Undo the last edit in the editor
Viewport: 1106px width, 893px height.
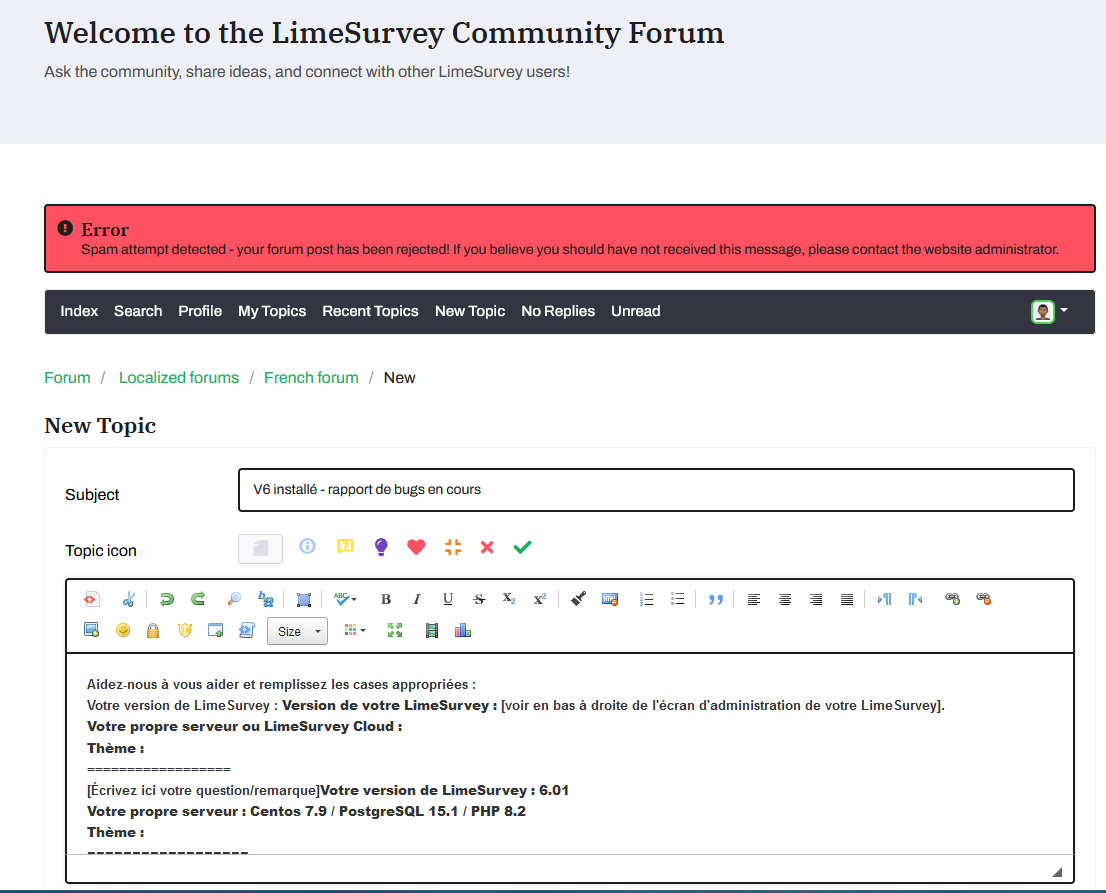pyautogui.click(x=166, y=599)
